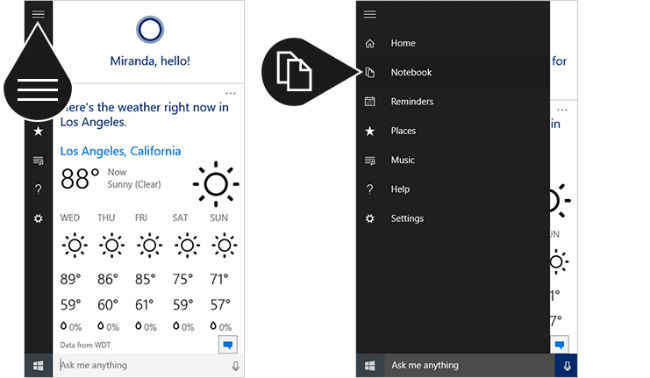Click the FRI forecast day label

point(141,218)
